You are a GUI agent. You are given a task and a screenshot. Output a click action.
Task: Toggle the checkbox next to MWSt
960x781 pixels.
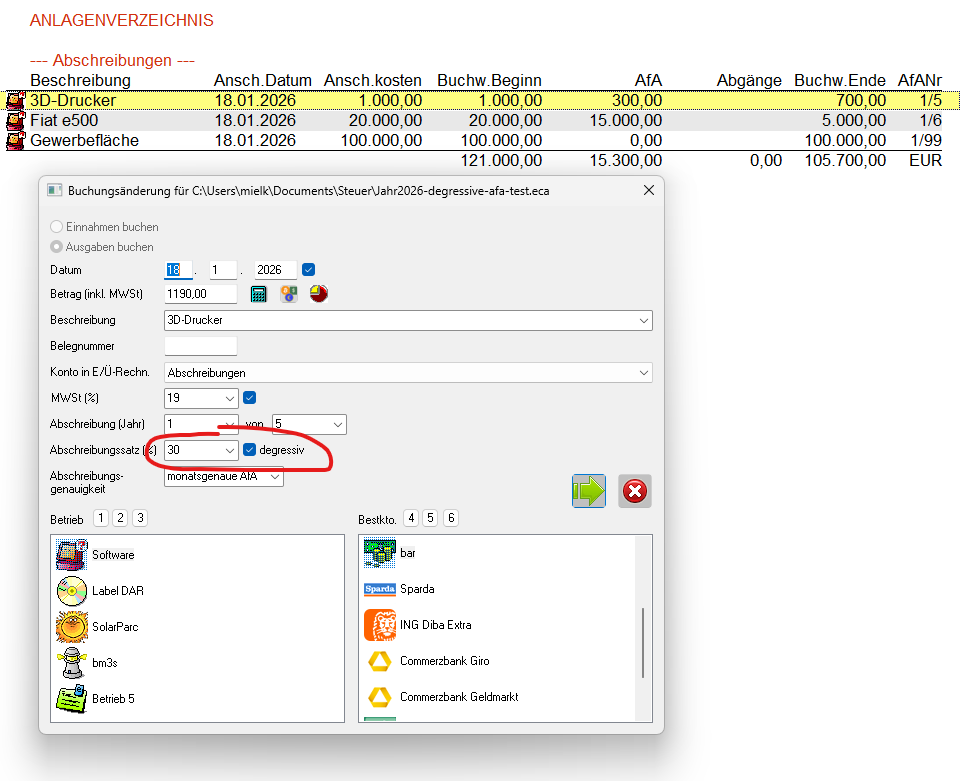click(250, 398)
